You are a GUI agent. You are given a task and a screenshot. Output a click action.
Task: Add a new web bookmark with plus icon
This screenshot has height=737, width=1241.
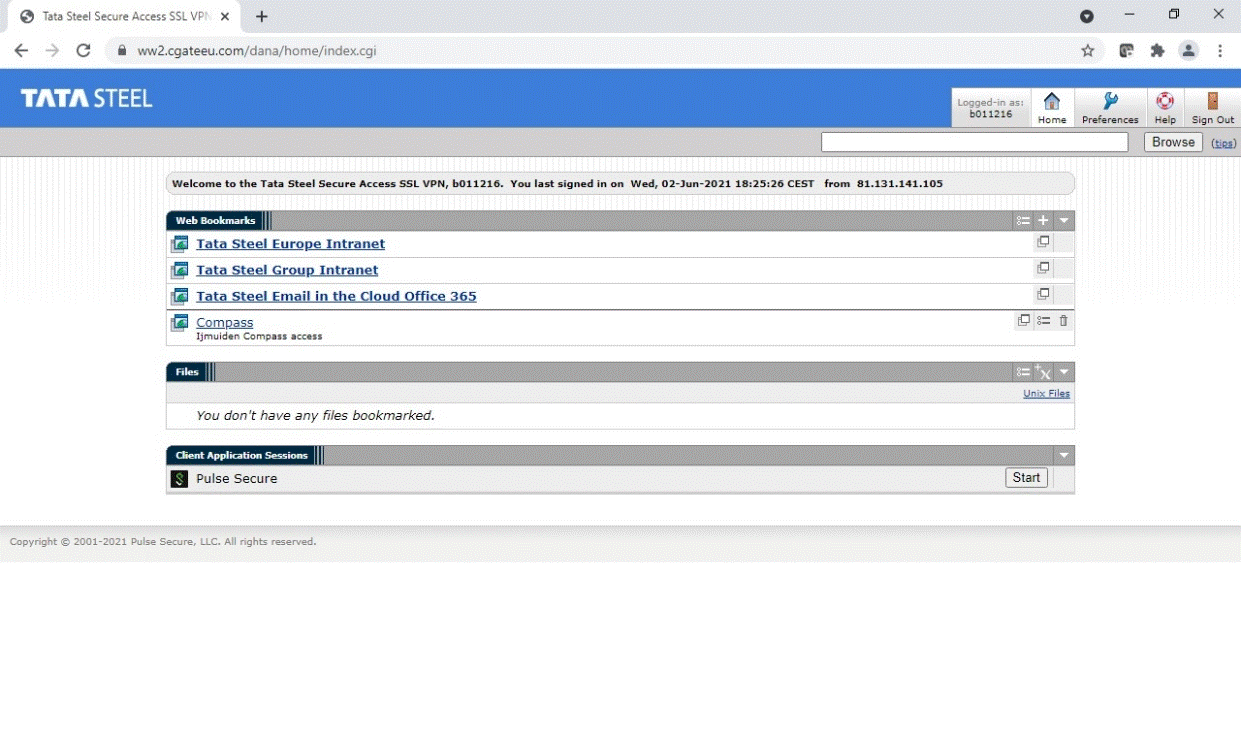click(1043, 221)
